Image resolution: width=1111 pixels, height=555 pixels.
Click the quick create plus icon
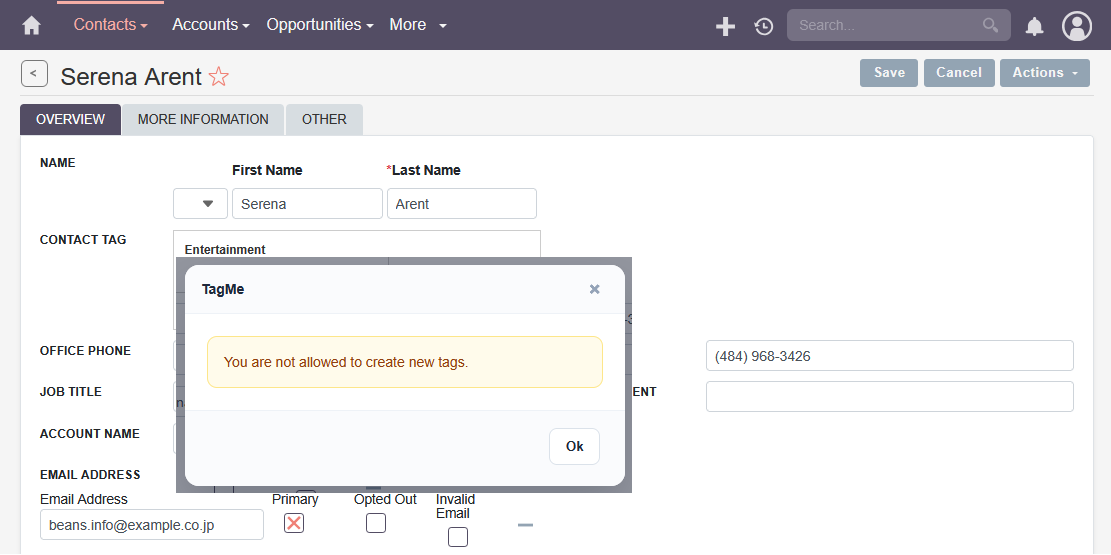coord(725,26)
